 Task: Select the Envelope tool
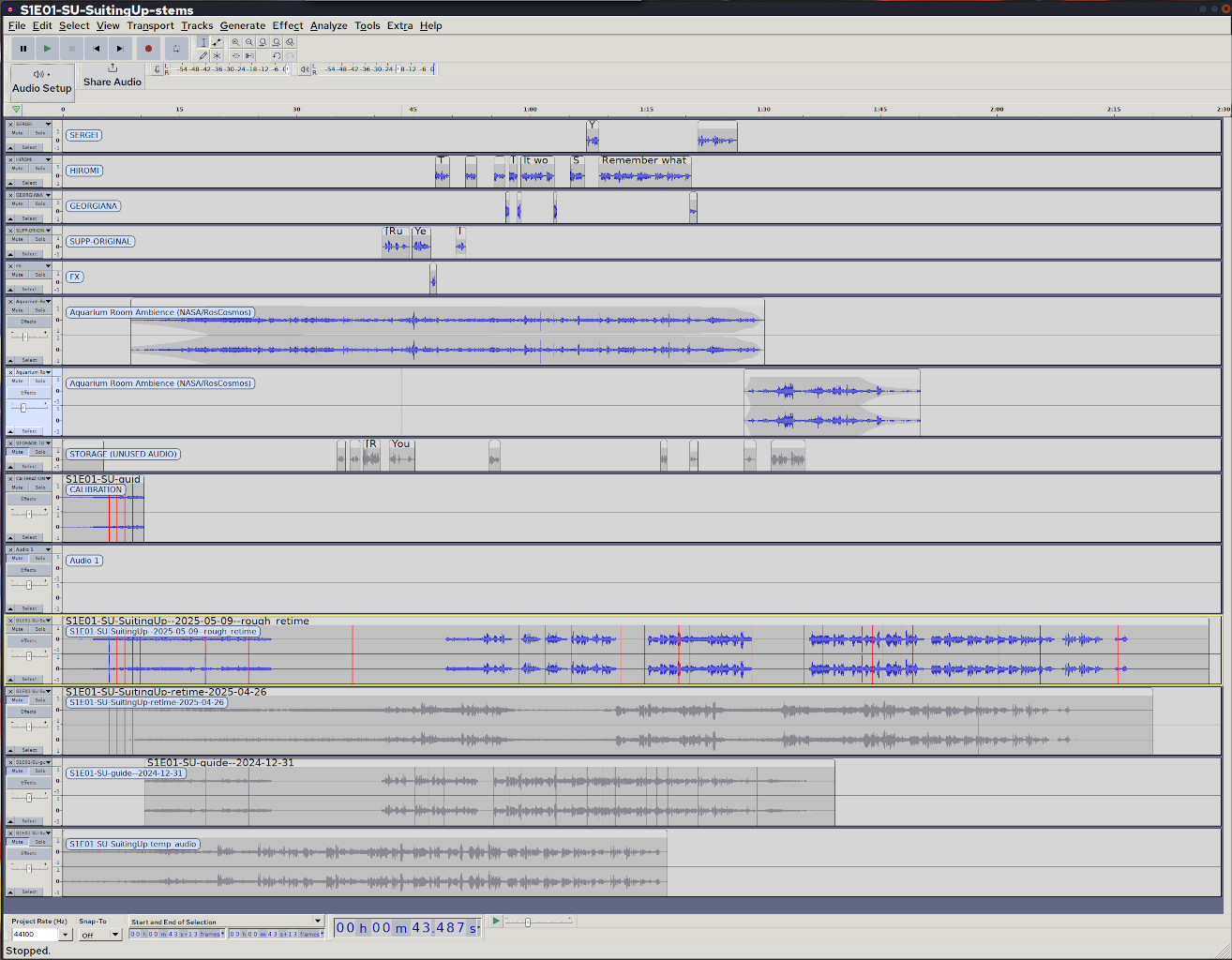point(217,42)
